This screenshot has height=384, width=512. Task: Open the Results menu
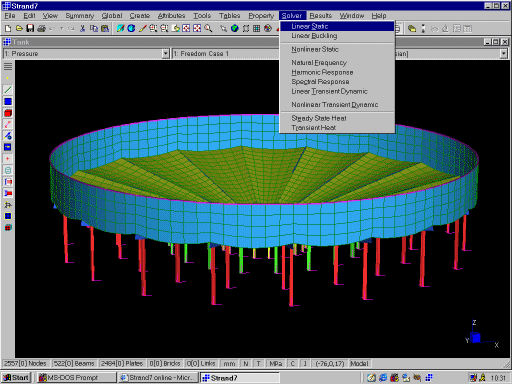click(321, 16)
